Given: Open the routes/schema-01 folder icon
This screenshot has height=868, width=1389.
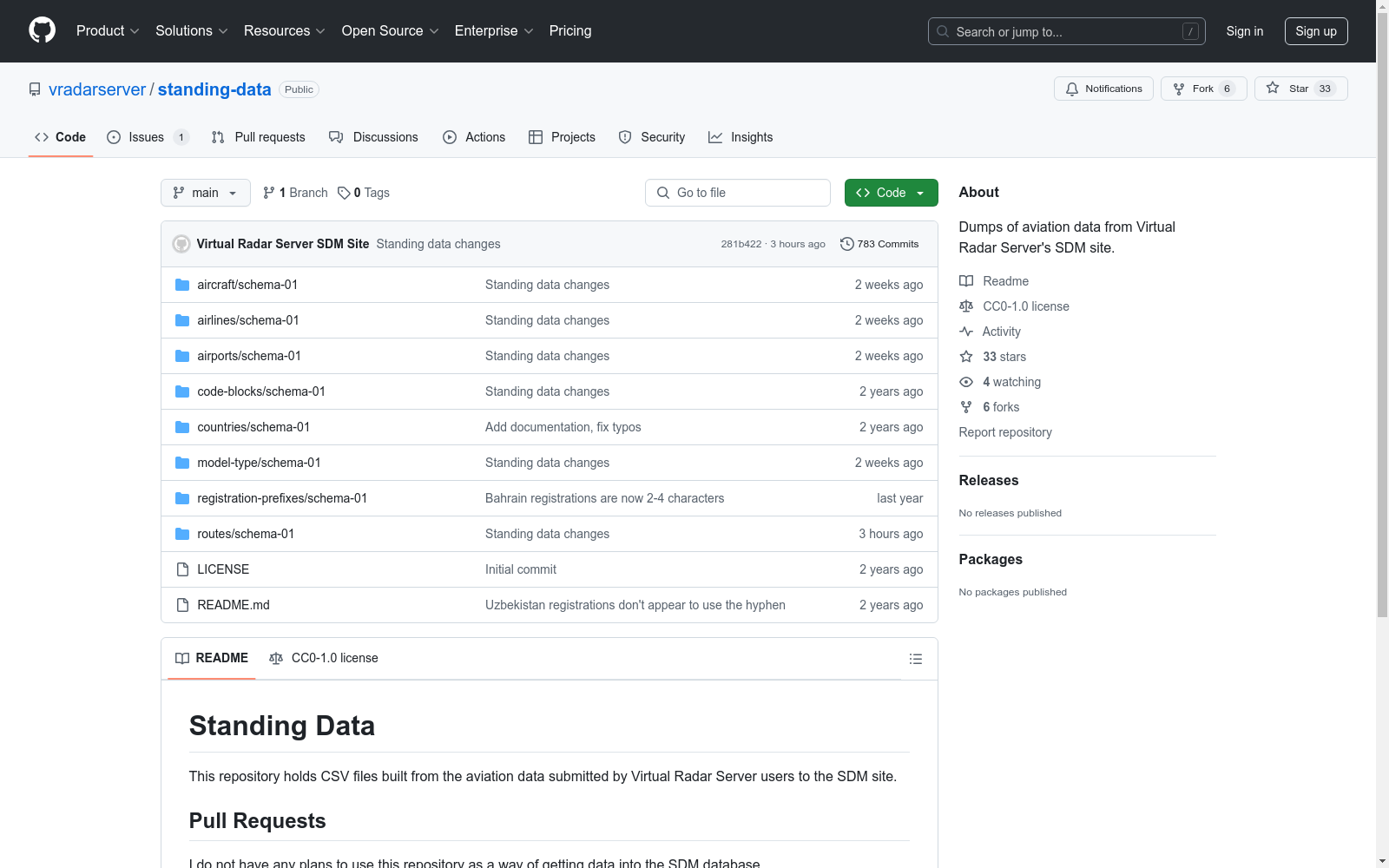Looking at the screenshot, I should [x=182, y=534].
